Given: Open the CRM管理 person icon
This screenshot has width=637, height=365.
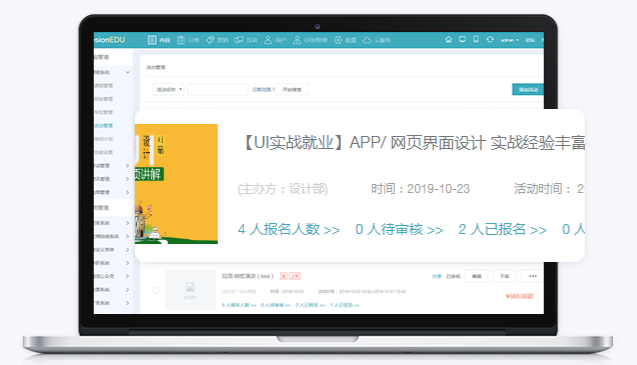Looking at the screenshot, I should [297, 40].
